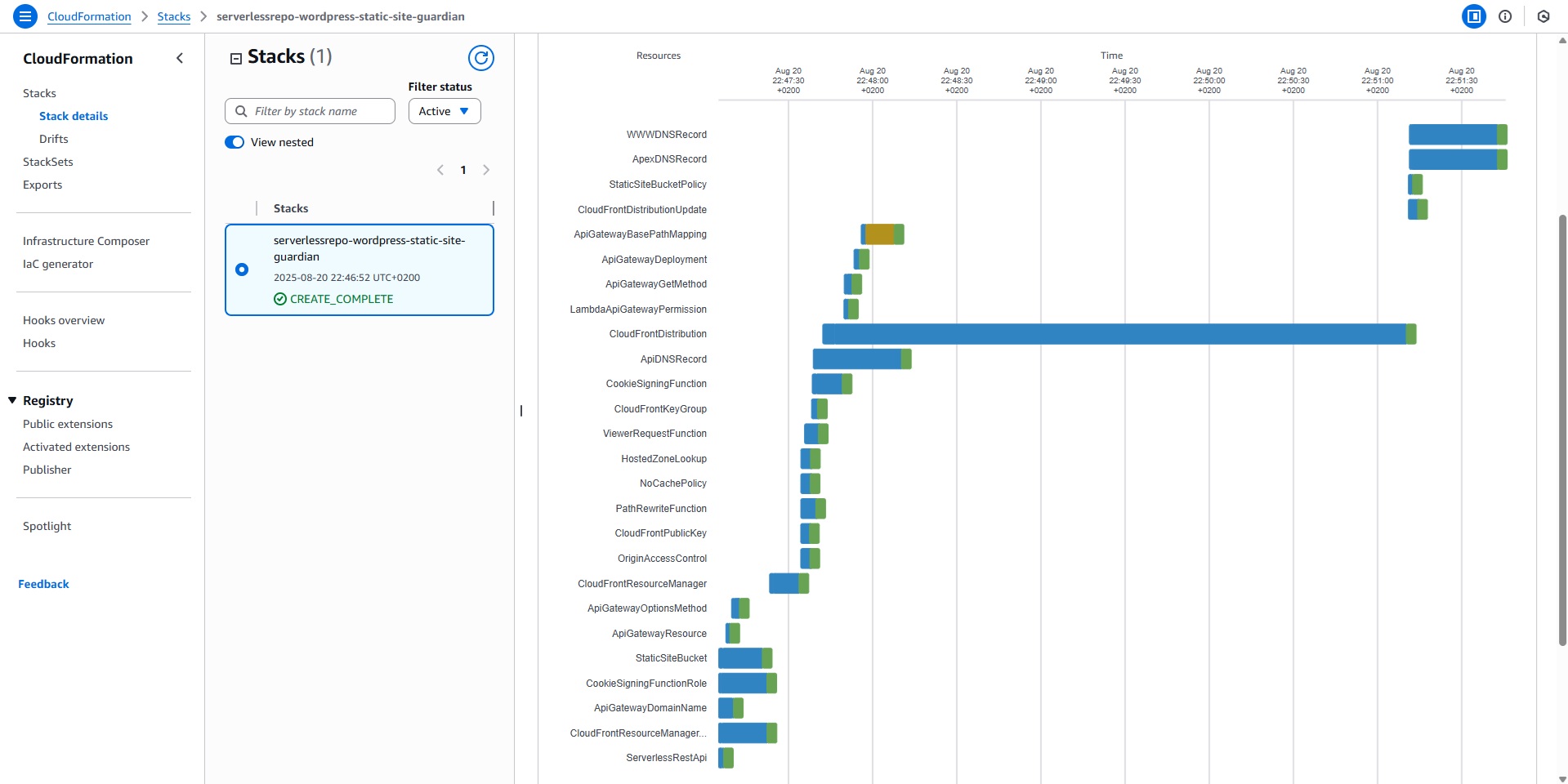Open Stacks in the side navigation
Image resolution: width=1568 pixels, height=784 pixels.
[x=39, y=93]
